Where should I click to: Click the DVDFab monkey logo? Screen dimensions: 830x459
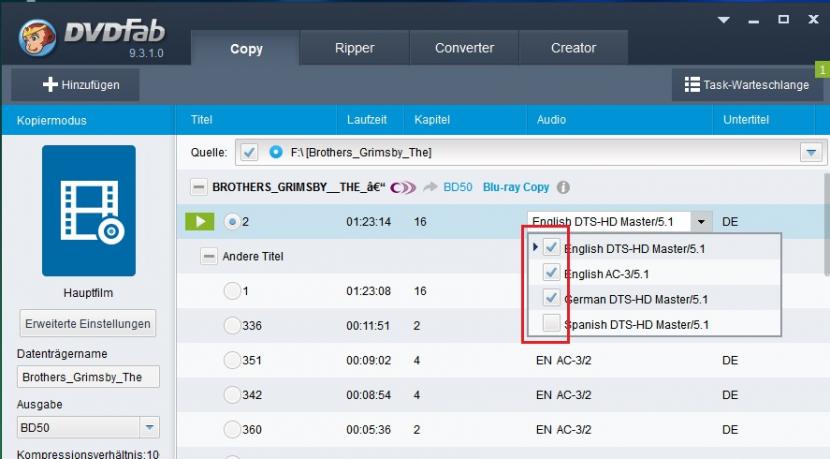pyautogui.click(x=37, y=39)
